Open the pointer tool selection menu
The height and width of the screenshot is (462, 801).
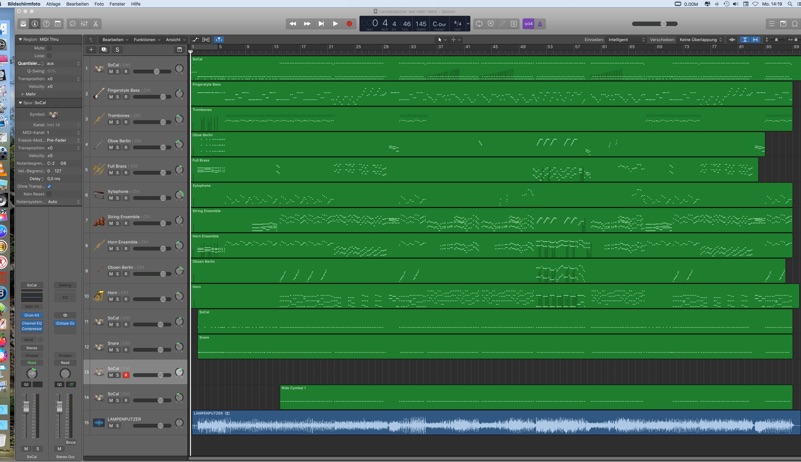click(x=441, y=39)
